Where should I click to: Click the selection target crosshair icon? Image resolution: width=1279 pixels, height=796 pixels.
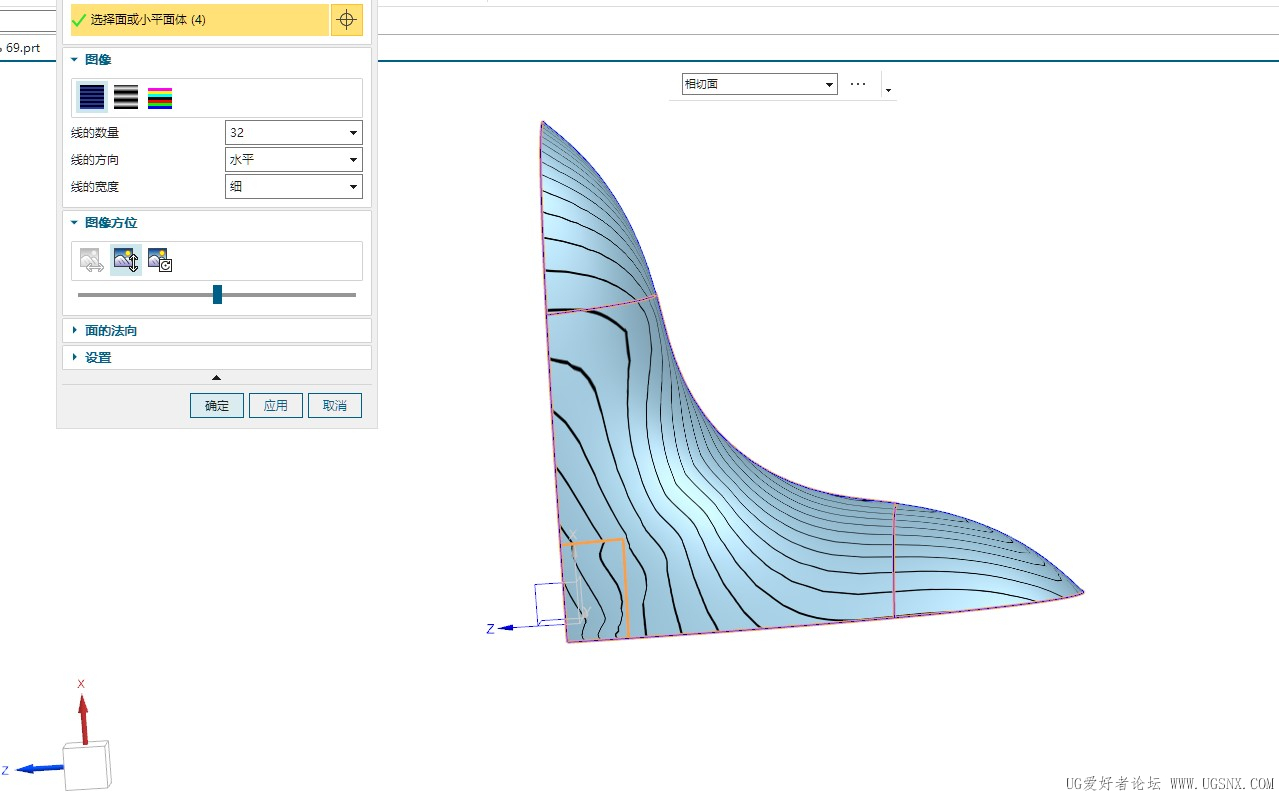tap(347, 20)
